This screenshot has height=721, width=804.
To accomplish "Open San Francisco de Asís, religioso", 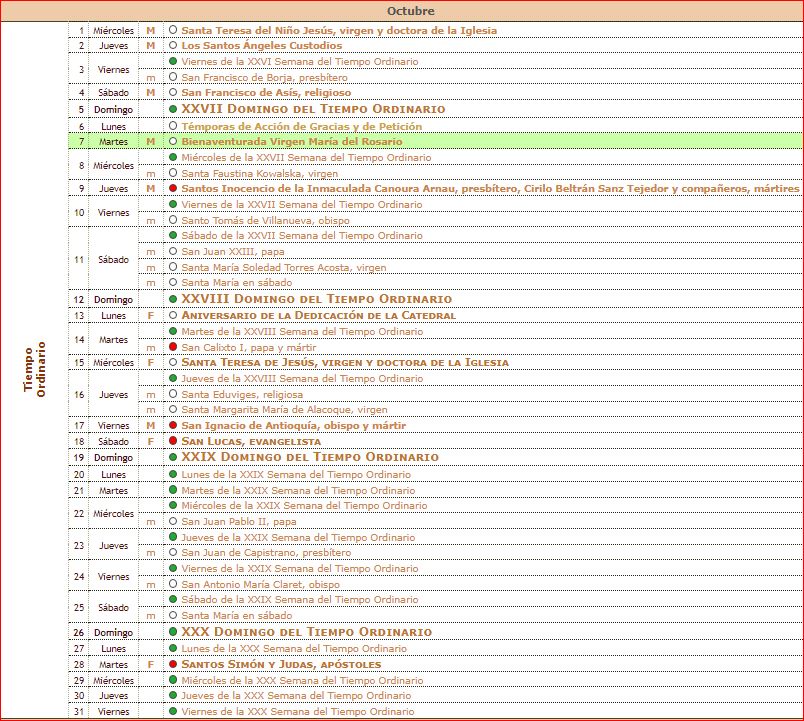I will point(264,93).
